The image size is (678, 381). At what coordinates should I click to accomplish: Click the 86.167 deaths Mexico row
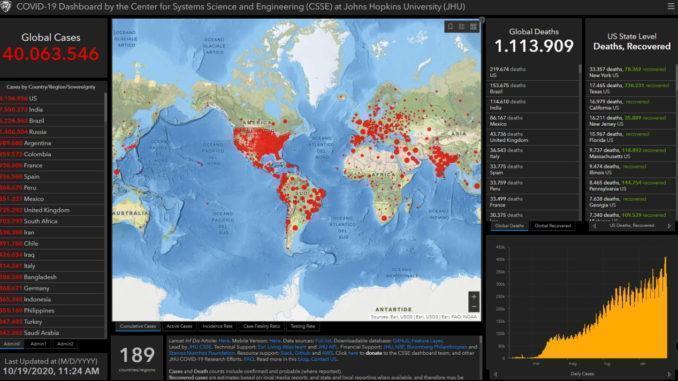(x=533, y=121)
